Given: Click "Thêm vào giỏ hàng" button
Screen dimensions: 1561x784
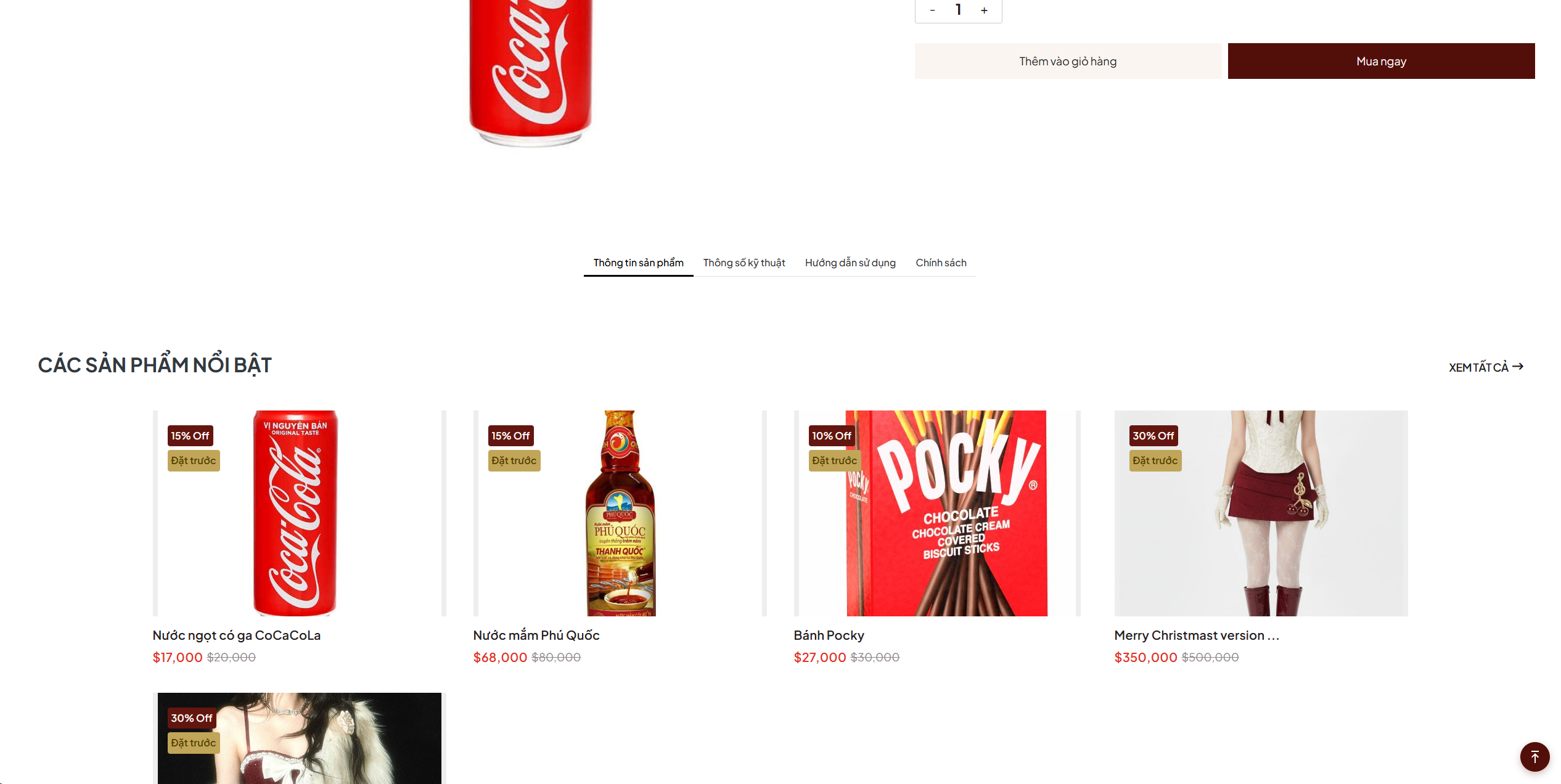Looking at the screenshot, I should pos(1067,61).
